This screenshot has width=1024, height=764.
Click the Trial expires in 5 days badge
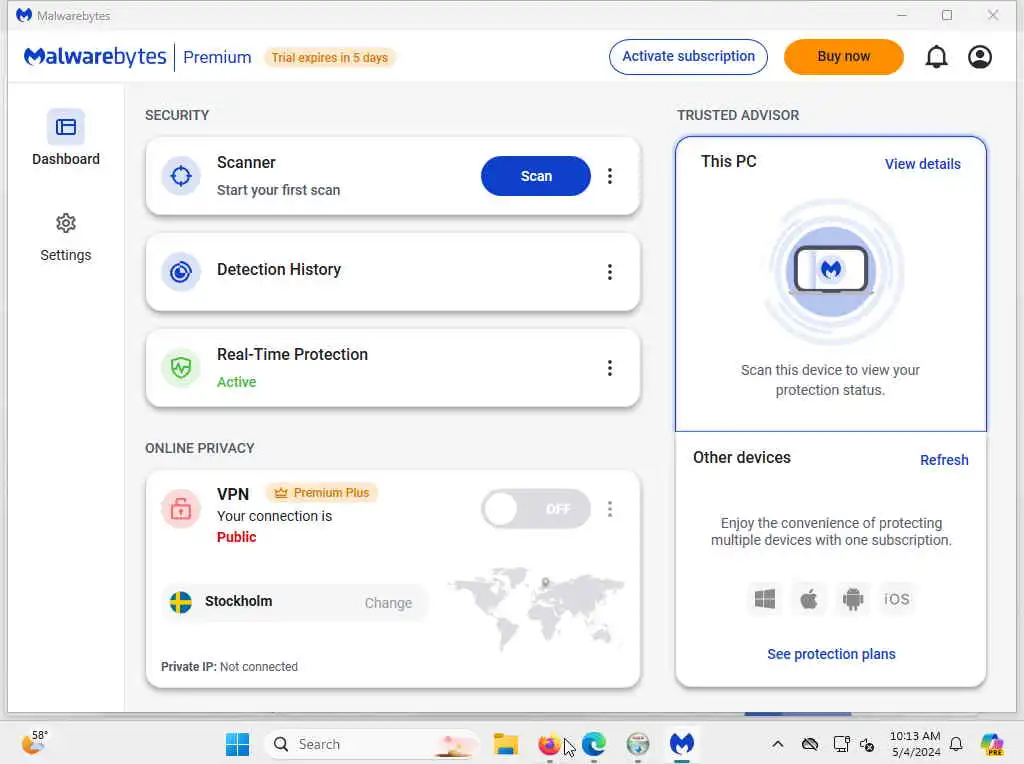tap(330, 57)
